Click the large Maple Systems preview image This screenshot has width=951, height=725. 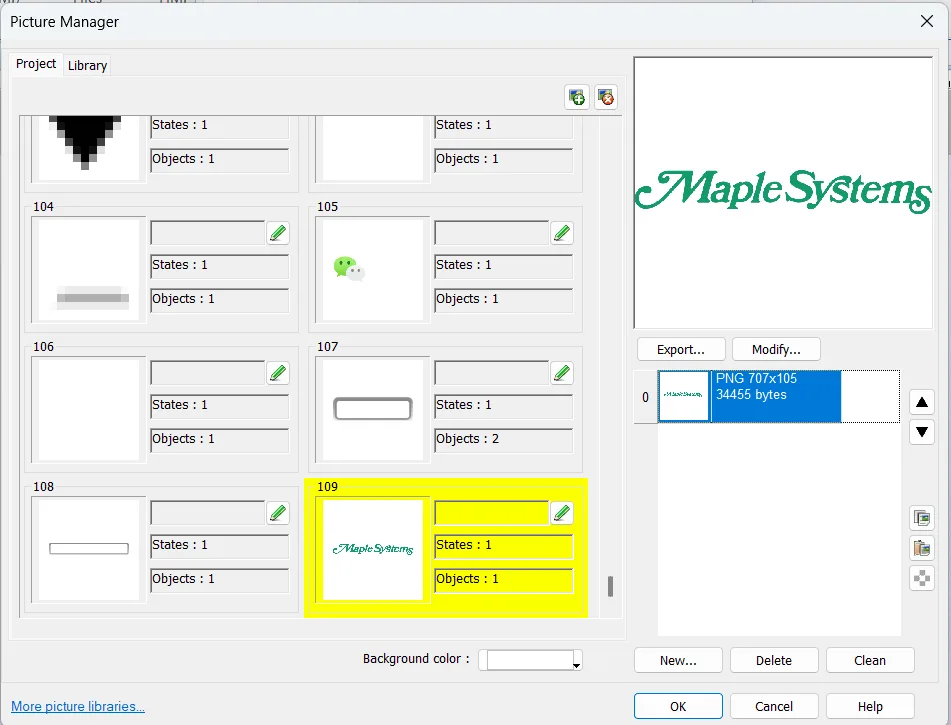[x=783, y=193]
